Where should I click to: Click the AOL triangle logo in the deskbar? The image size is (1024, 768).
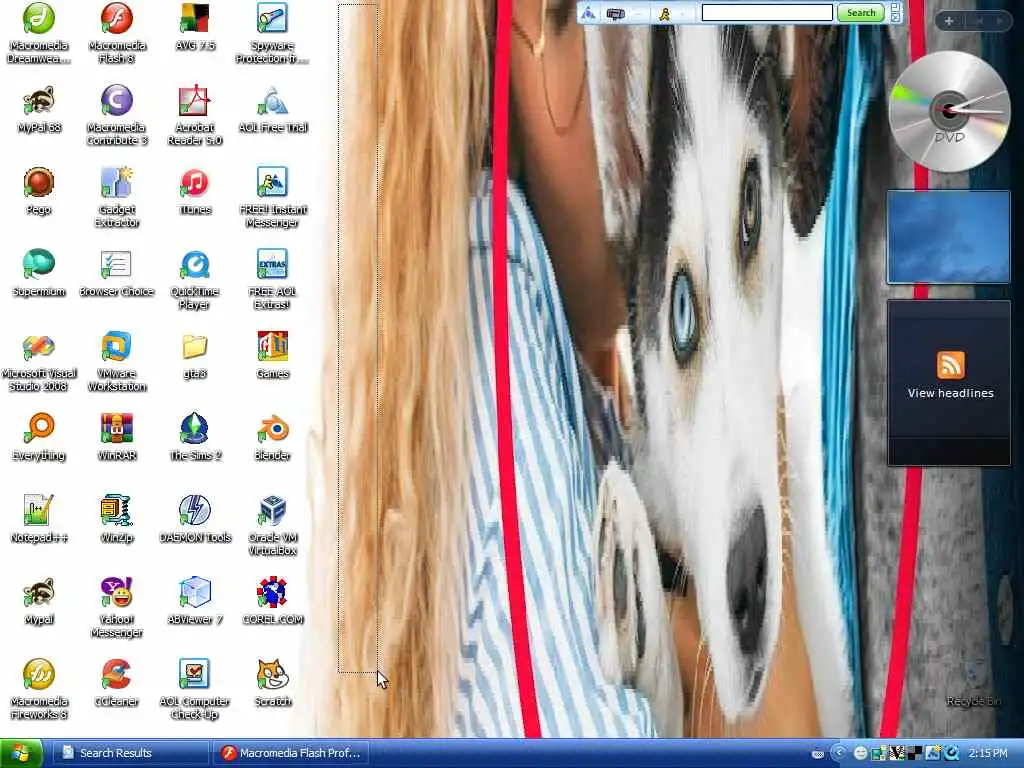click(x=588, y=13)
